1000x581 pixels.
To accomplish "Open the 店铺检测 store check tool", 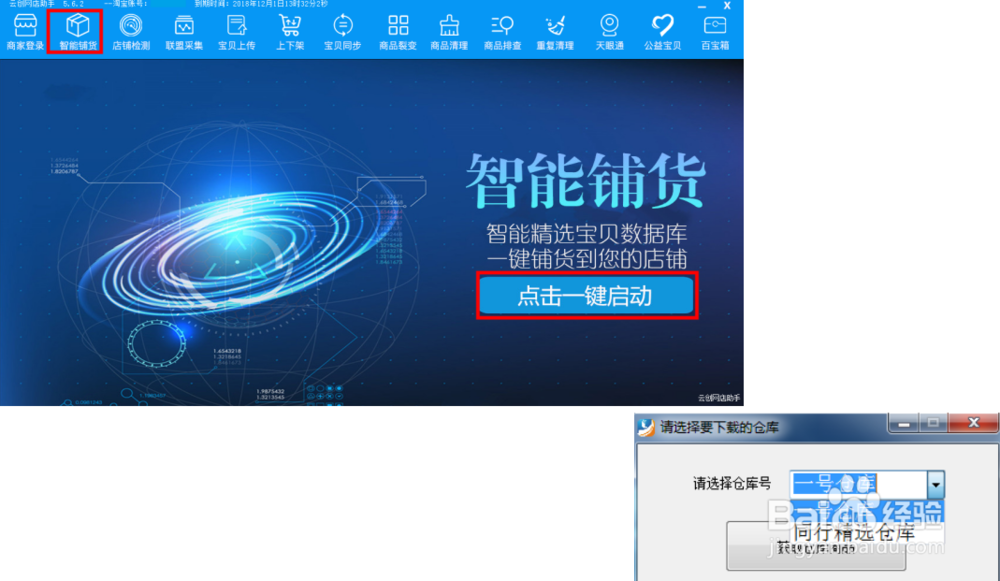I will pyautogui.click(x=131, y=32).
